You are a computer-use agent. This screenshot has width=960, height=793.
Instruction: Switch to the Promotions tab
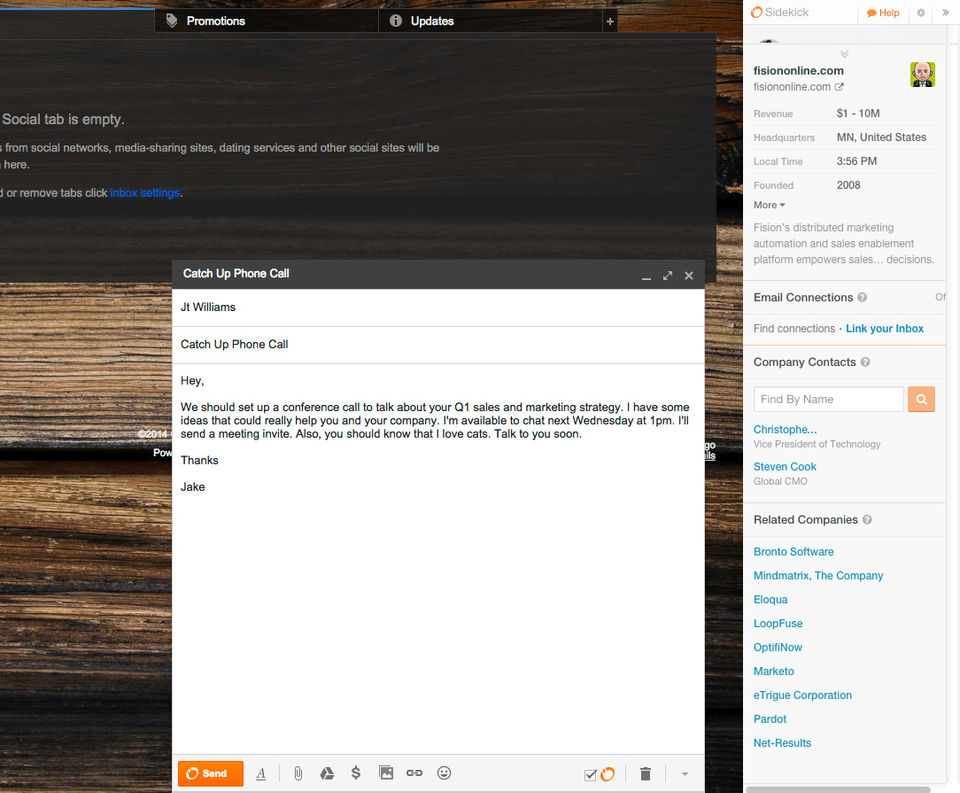(266, 21)
